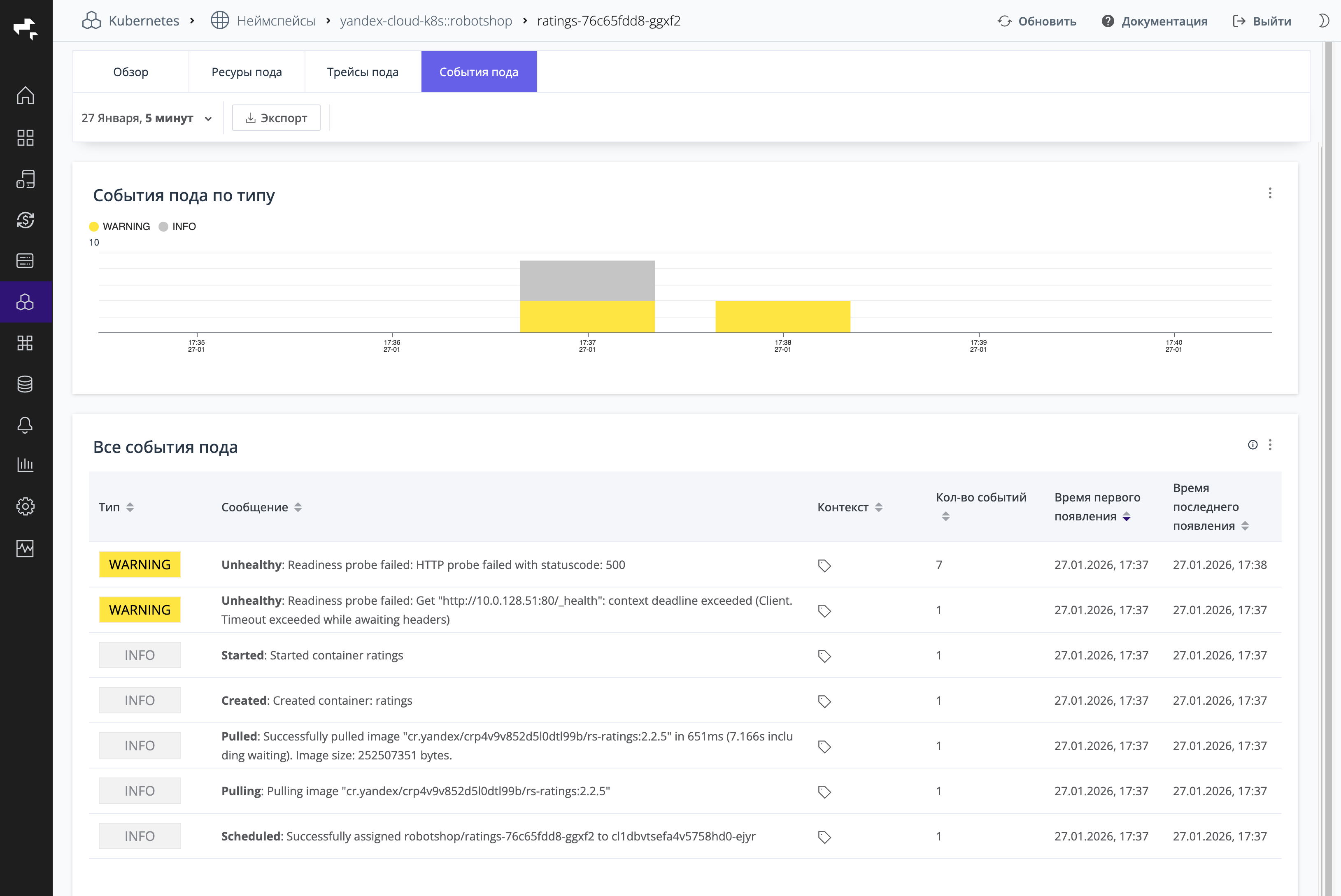Click the Kubernetes cubes sidebar icon
The width and height of the screenshot is (1341, 896).
(25, 302)
